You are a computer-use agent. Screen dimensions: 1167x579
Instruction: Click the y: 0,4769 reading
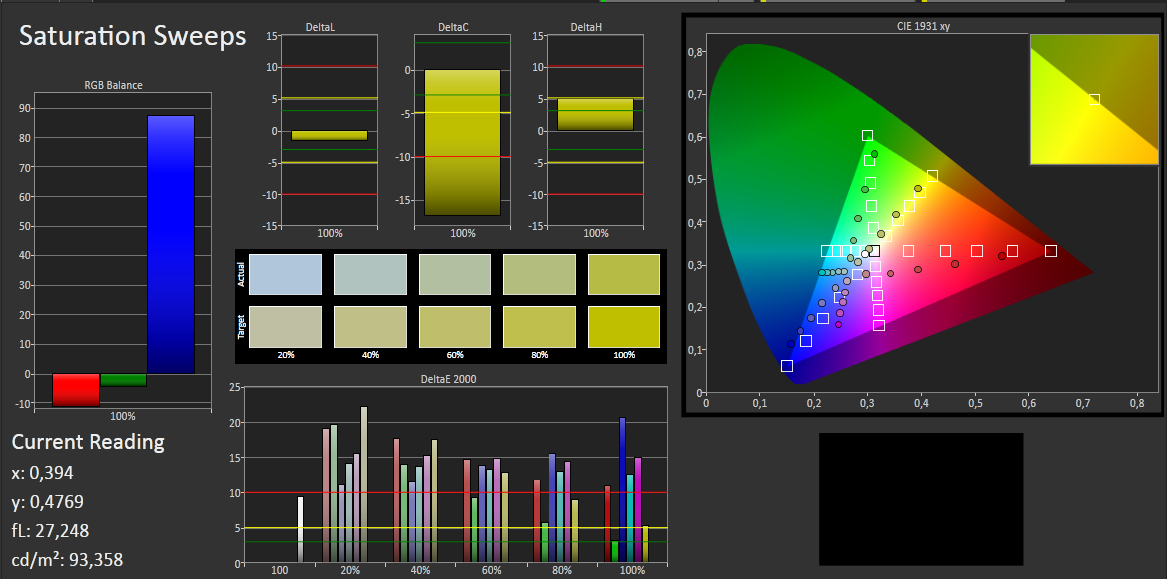(x=48, y=502)
